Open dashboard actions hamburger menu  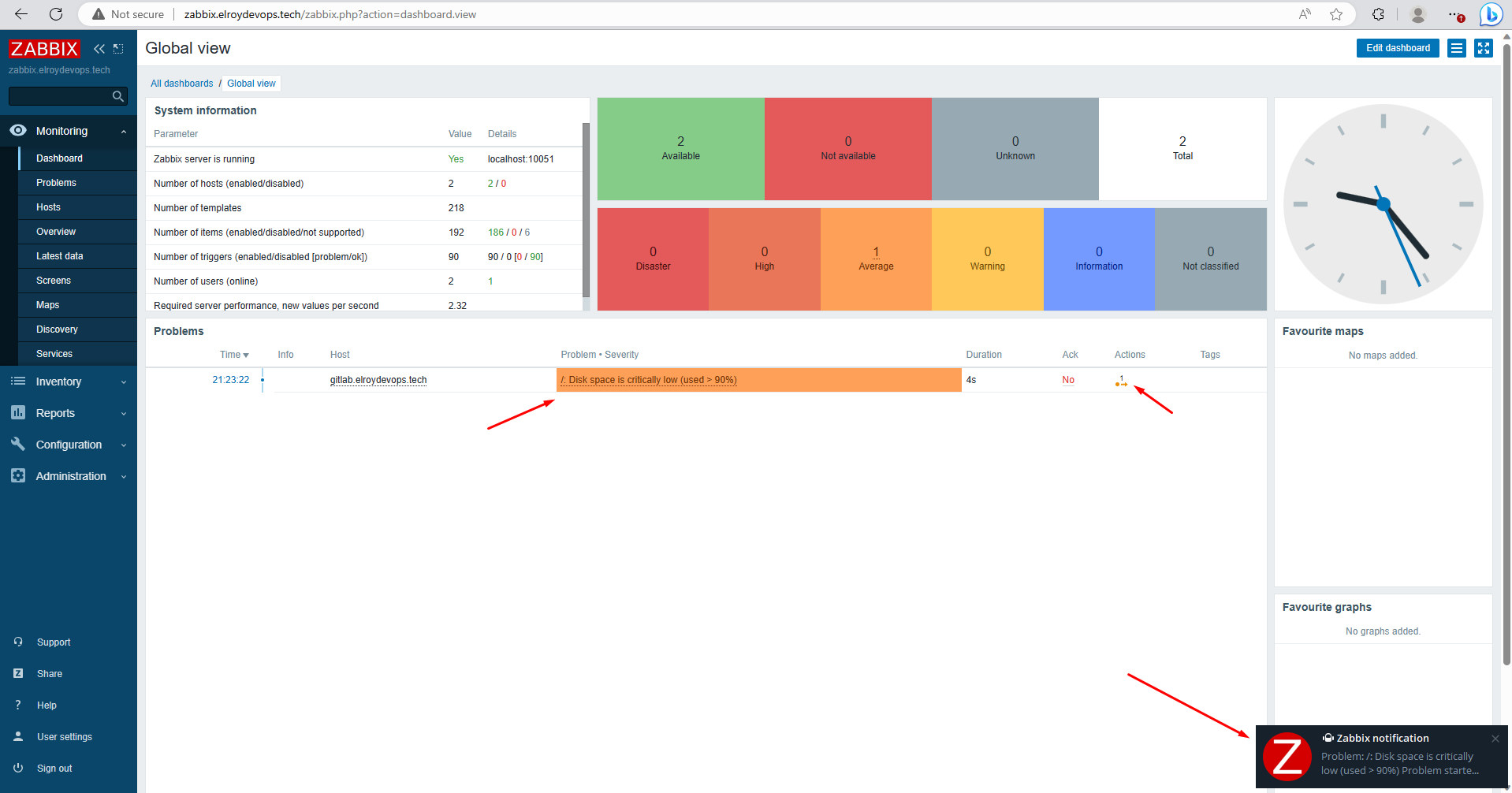click(x=1457, y=48)
